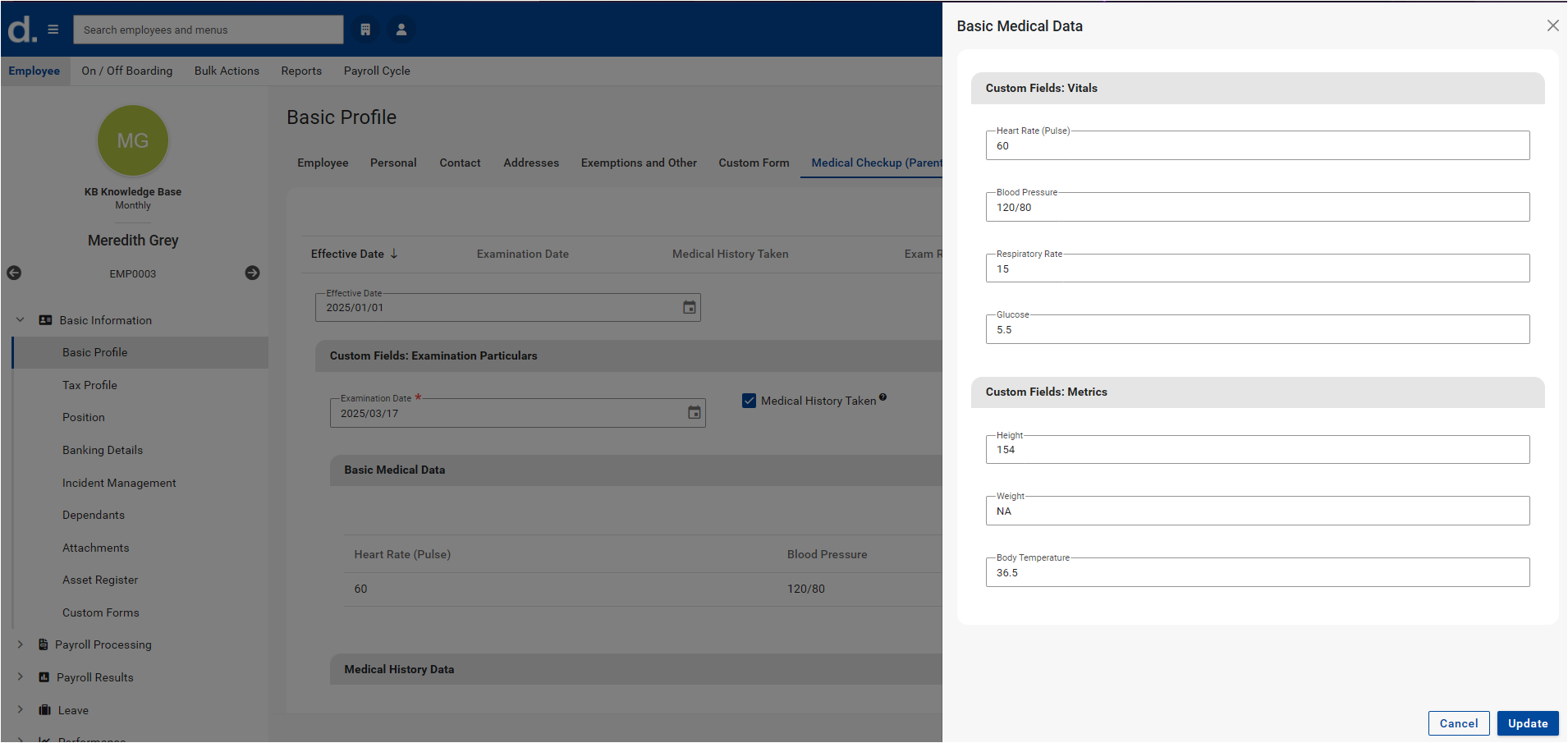Open Effective Date calendar picker
This screenshot has width=1568, height=743.
tap(689, 307)
